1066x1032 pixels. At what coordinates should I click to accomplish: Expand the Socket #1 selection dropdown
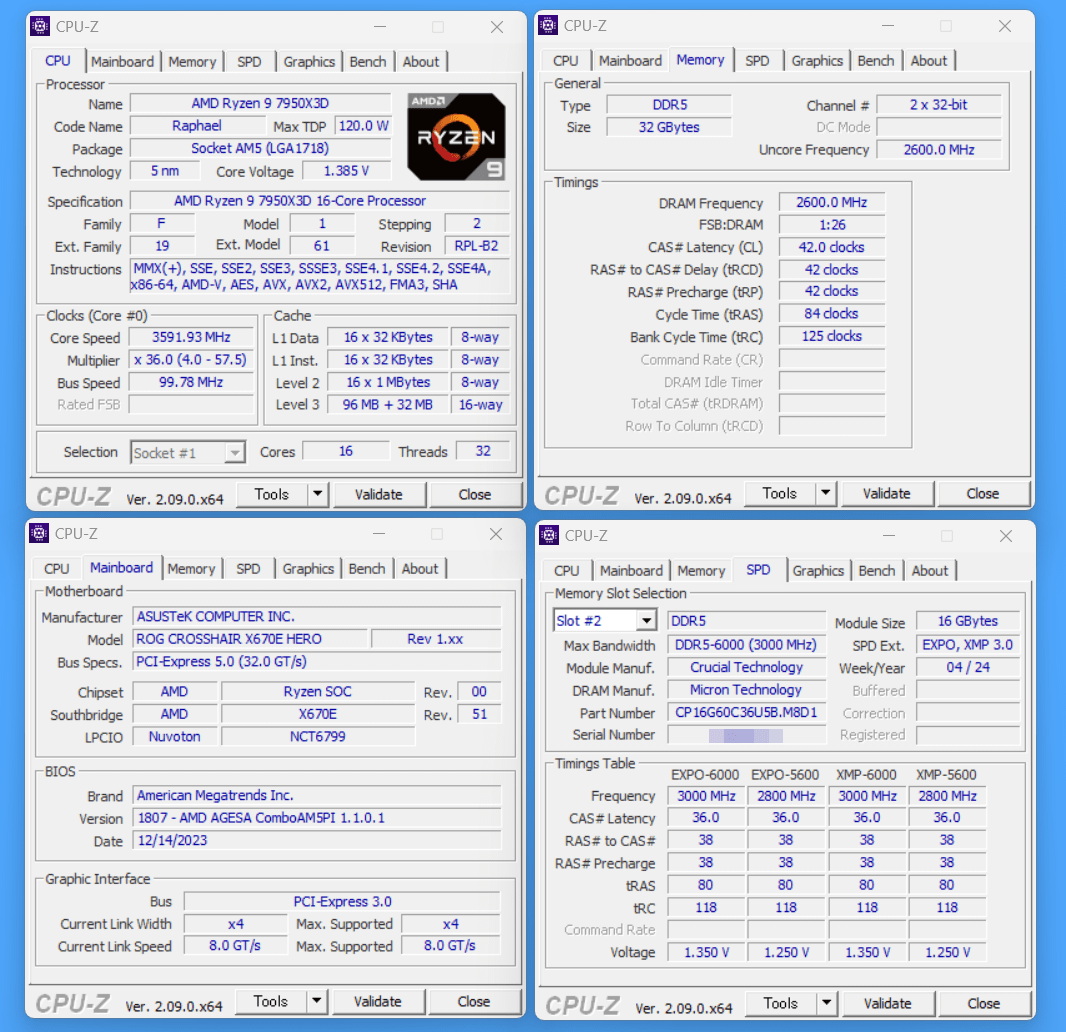coord(234,453)
